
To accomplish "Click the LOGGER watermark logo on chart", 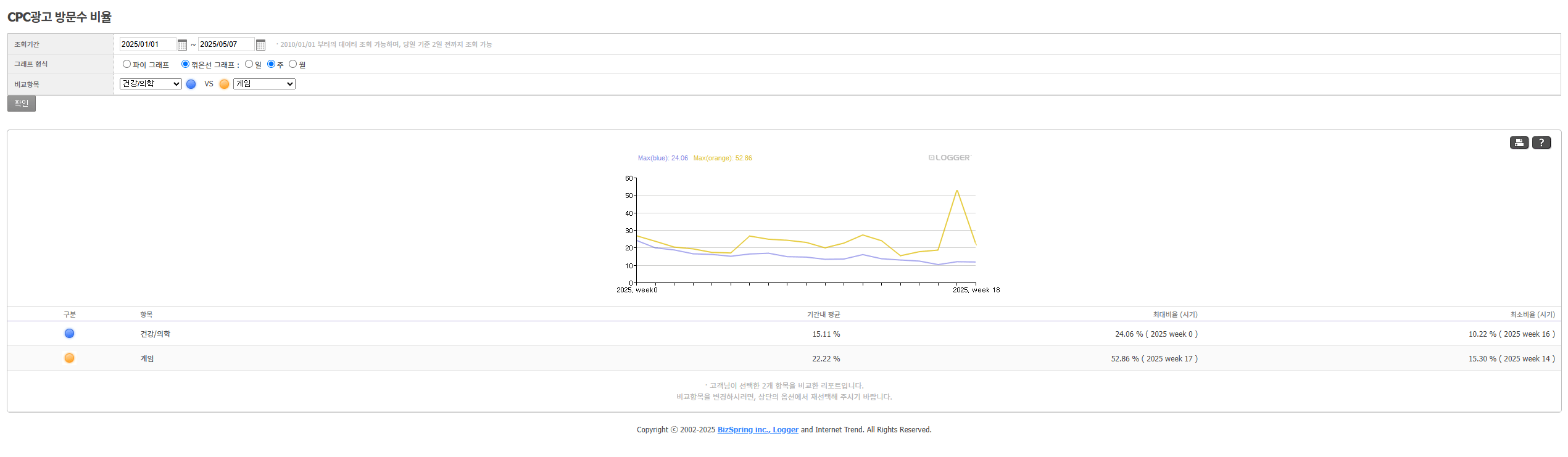I will pos(949,158).
